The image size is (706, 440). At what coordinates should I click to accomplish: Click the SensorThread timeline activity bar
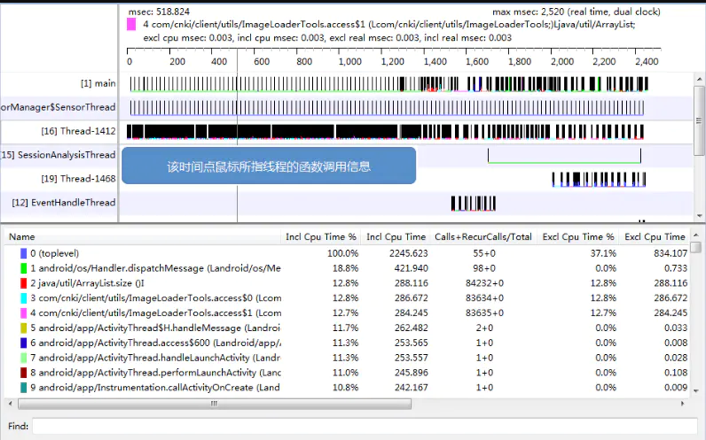pos(387,108)
